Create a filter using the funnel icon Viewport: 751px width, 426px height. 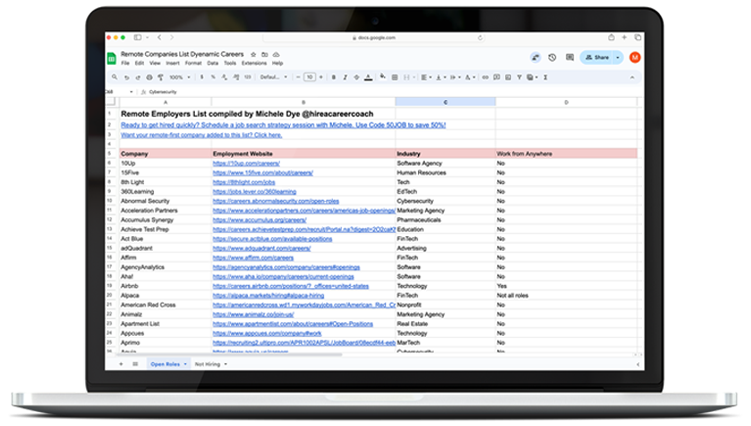tap(519, 77)
